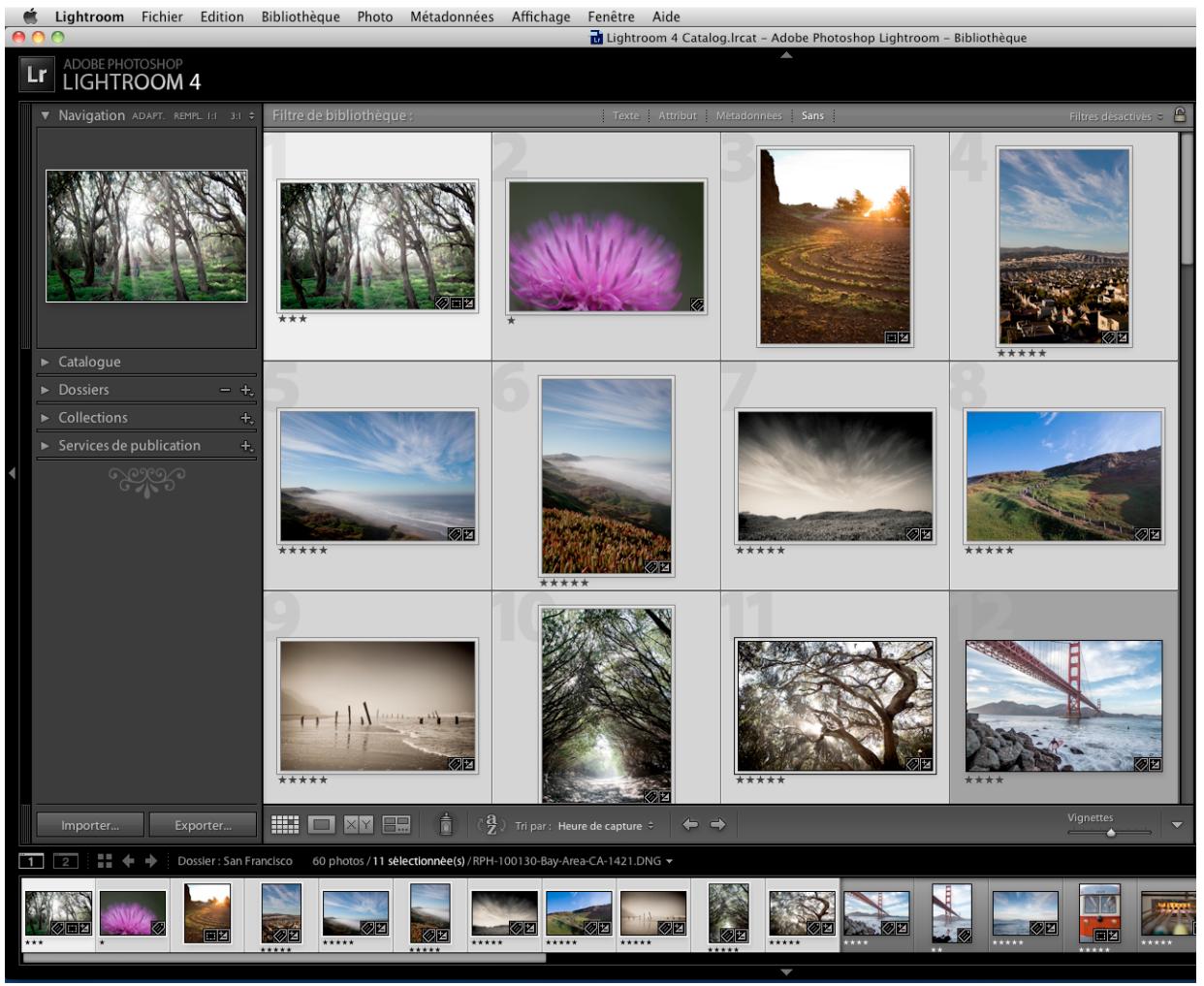The height and width of the screenshot is (986, 1204).
Task: Open the Photo menu
Action: click(375, 16)
